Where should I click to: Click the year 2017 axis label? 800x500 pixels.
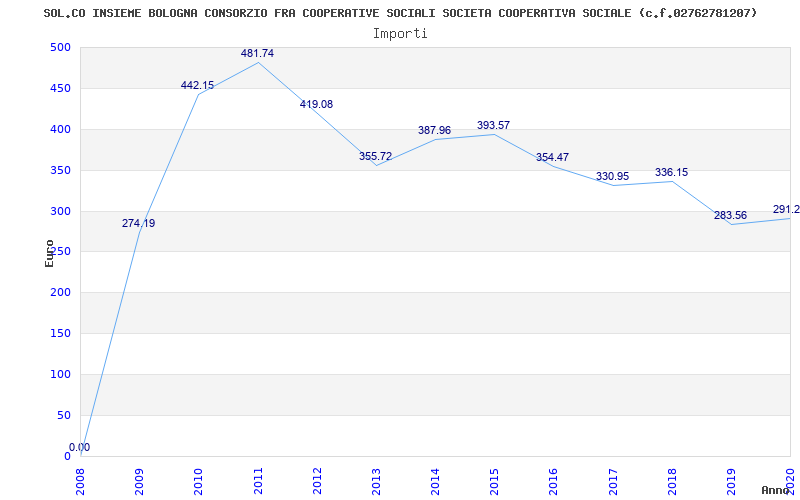(613, 481)
